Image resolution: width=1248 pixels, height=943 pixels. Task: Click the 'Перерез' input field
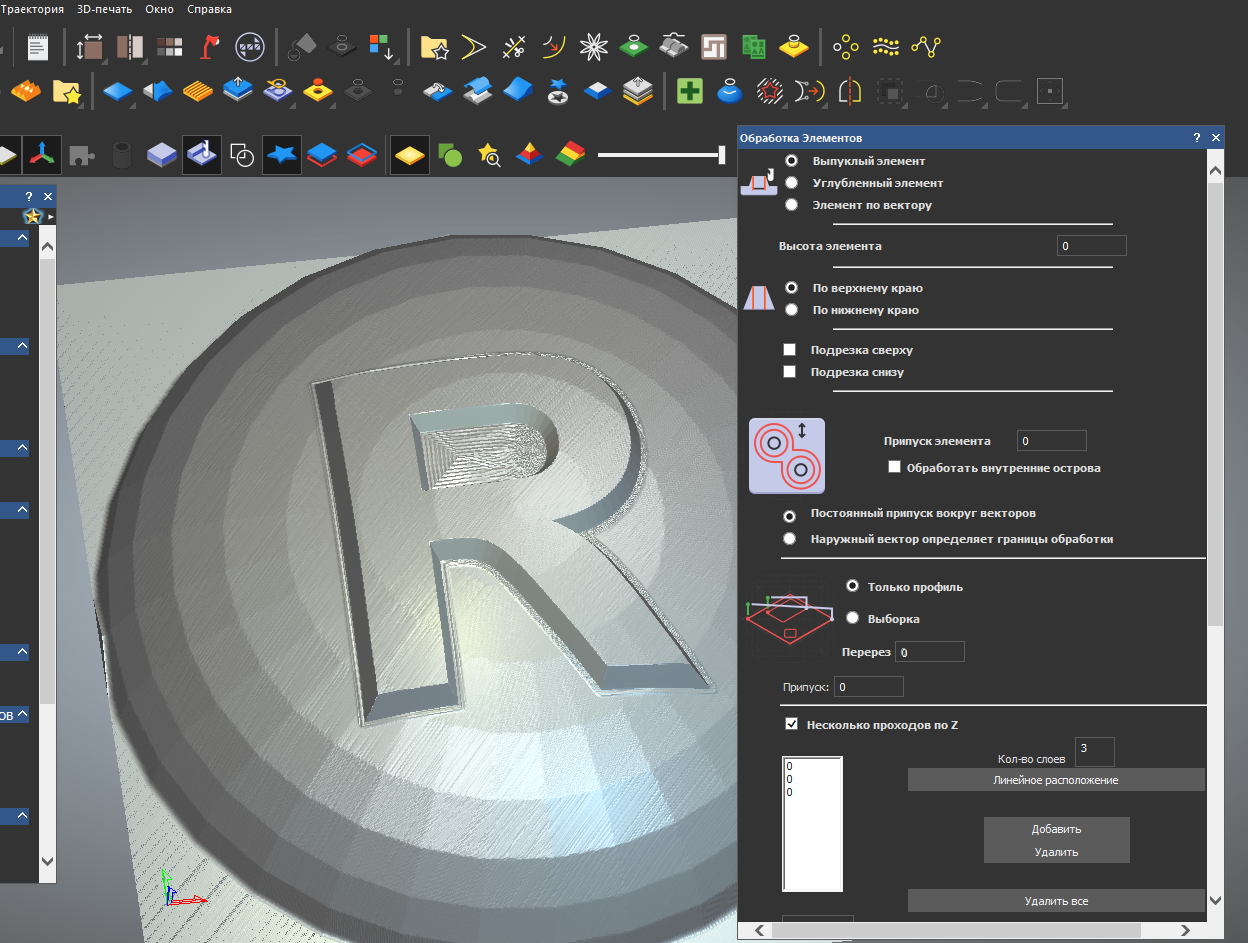(x=930, y=652)
